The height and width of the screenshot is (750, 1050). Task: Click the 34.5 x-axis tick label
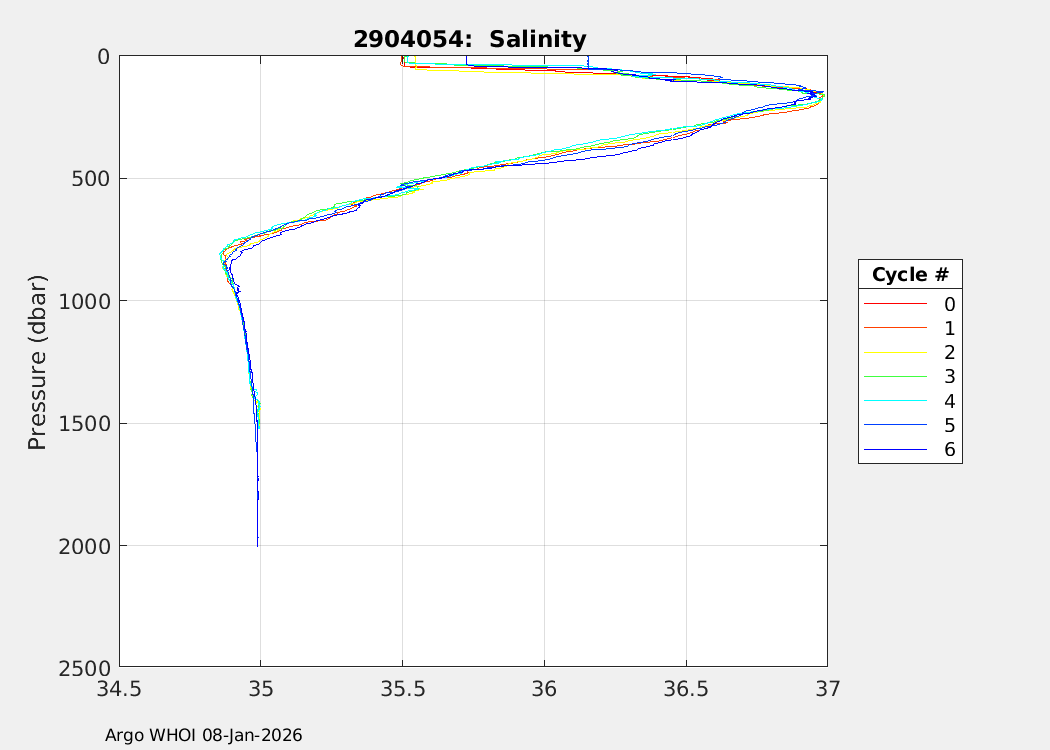point(119,688)
